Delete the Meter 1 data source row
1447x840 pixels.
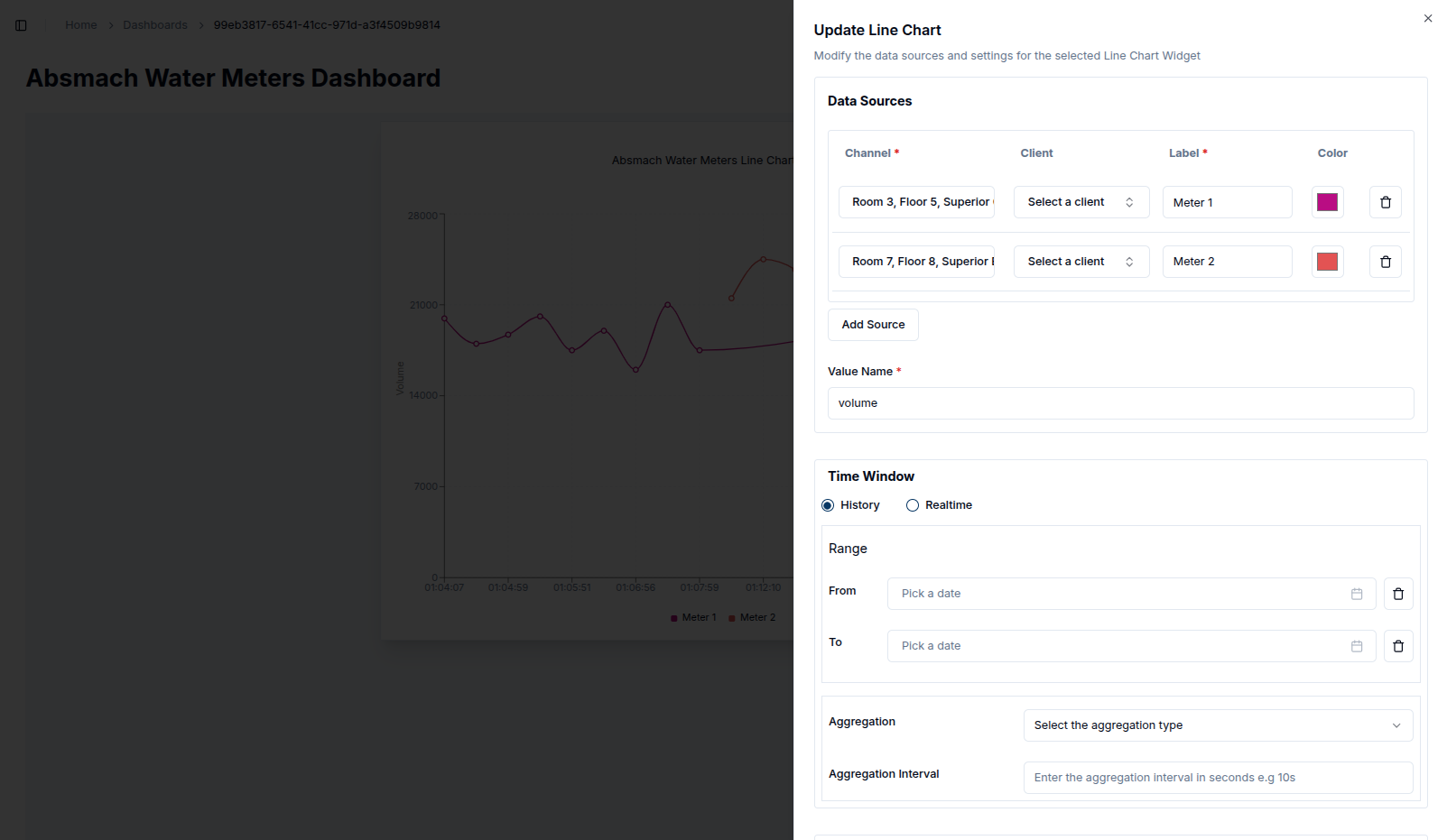click(x=1385, y=202)
